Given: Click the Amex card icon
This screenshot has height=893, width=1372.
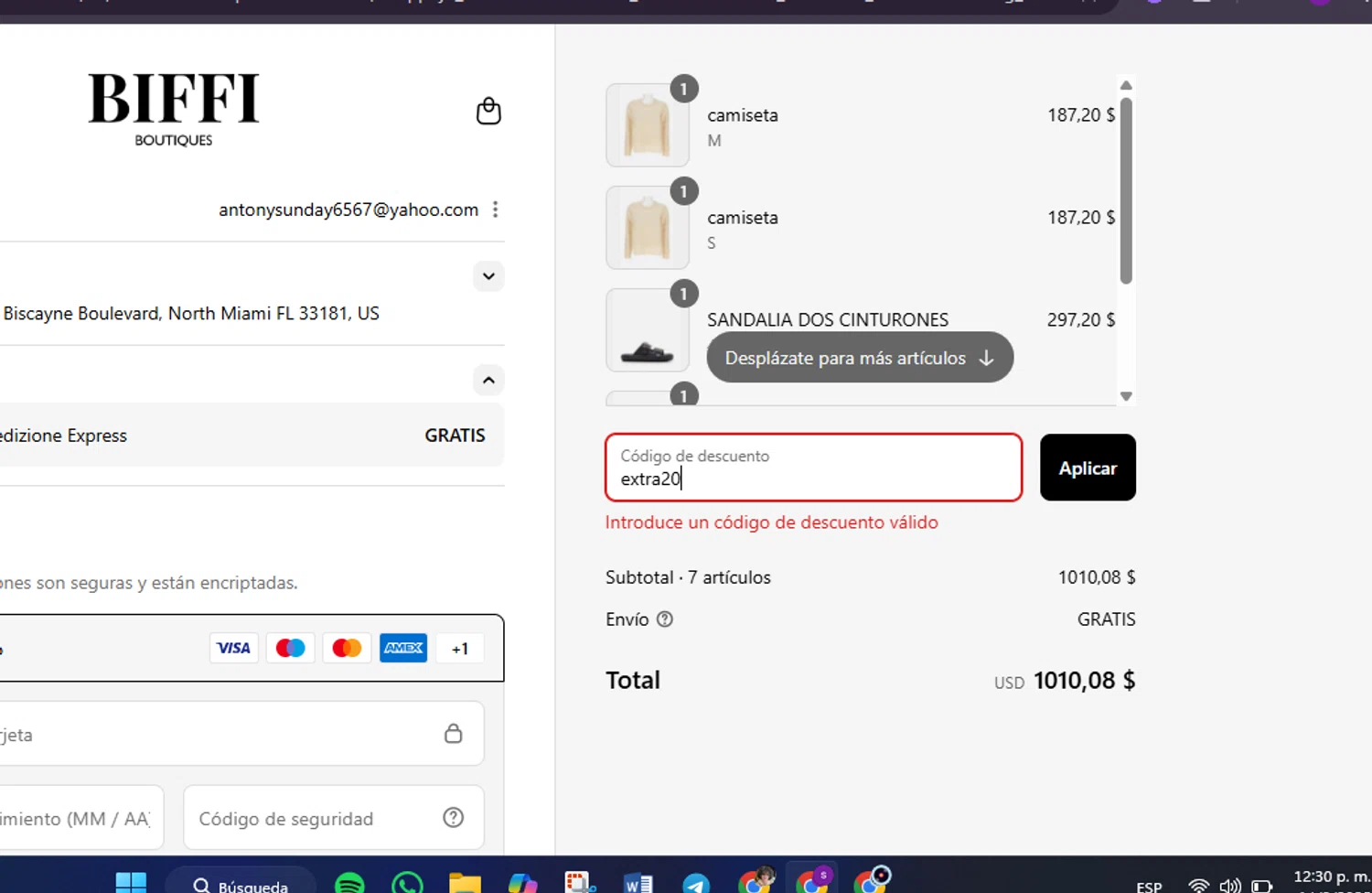Looking at the screenshot, I should click(x=403, y=648).
